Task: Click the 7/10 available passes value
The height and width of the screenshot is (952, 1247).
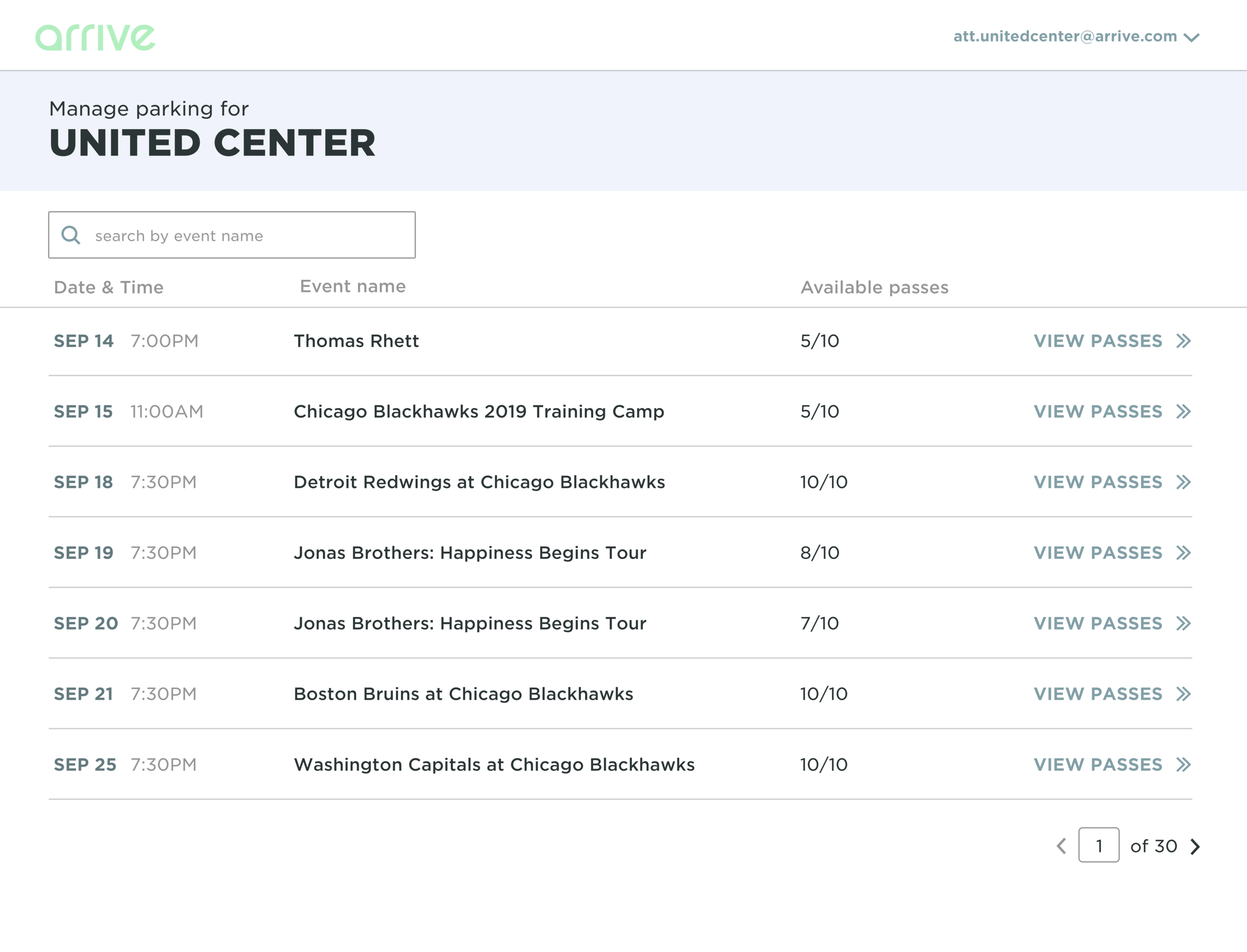Action: (x=820, y=623)
